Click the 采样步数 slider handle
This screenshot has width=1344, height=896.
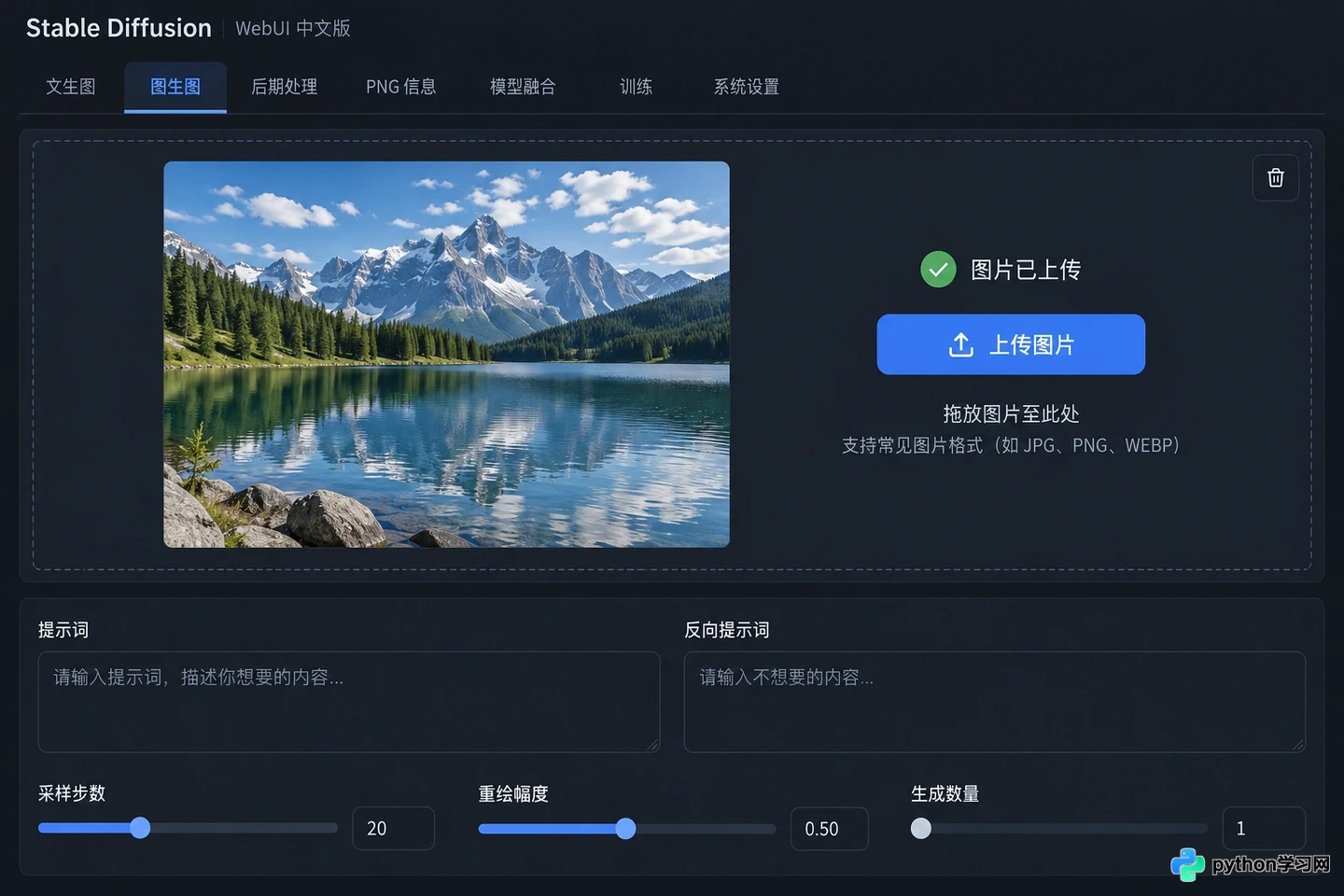pyautogui.click(x=140, y=828)
